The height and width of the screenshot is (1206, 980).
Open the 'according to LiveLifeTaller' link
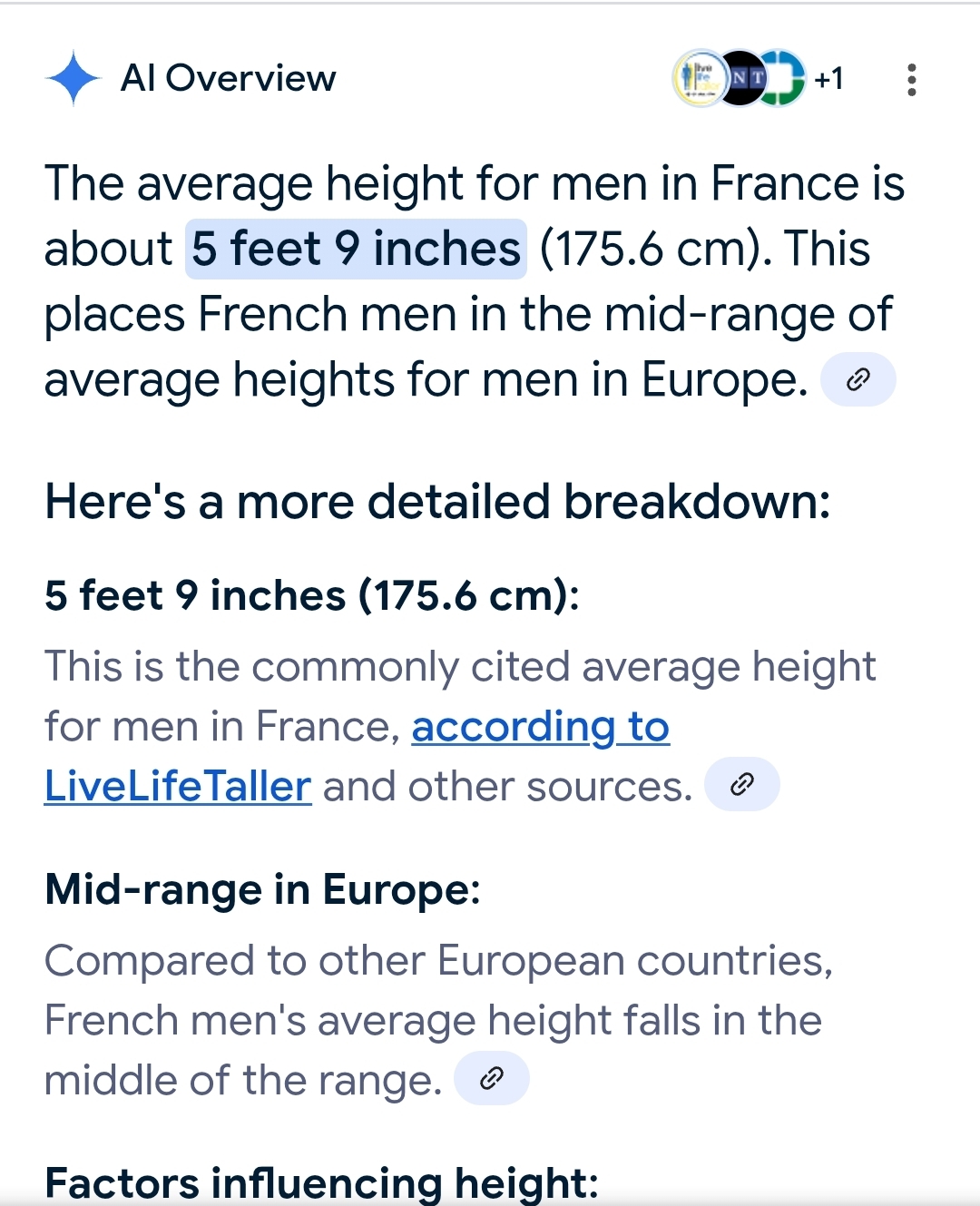pyautogui.click(x=357, y=756)
